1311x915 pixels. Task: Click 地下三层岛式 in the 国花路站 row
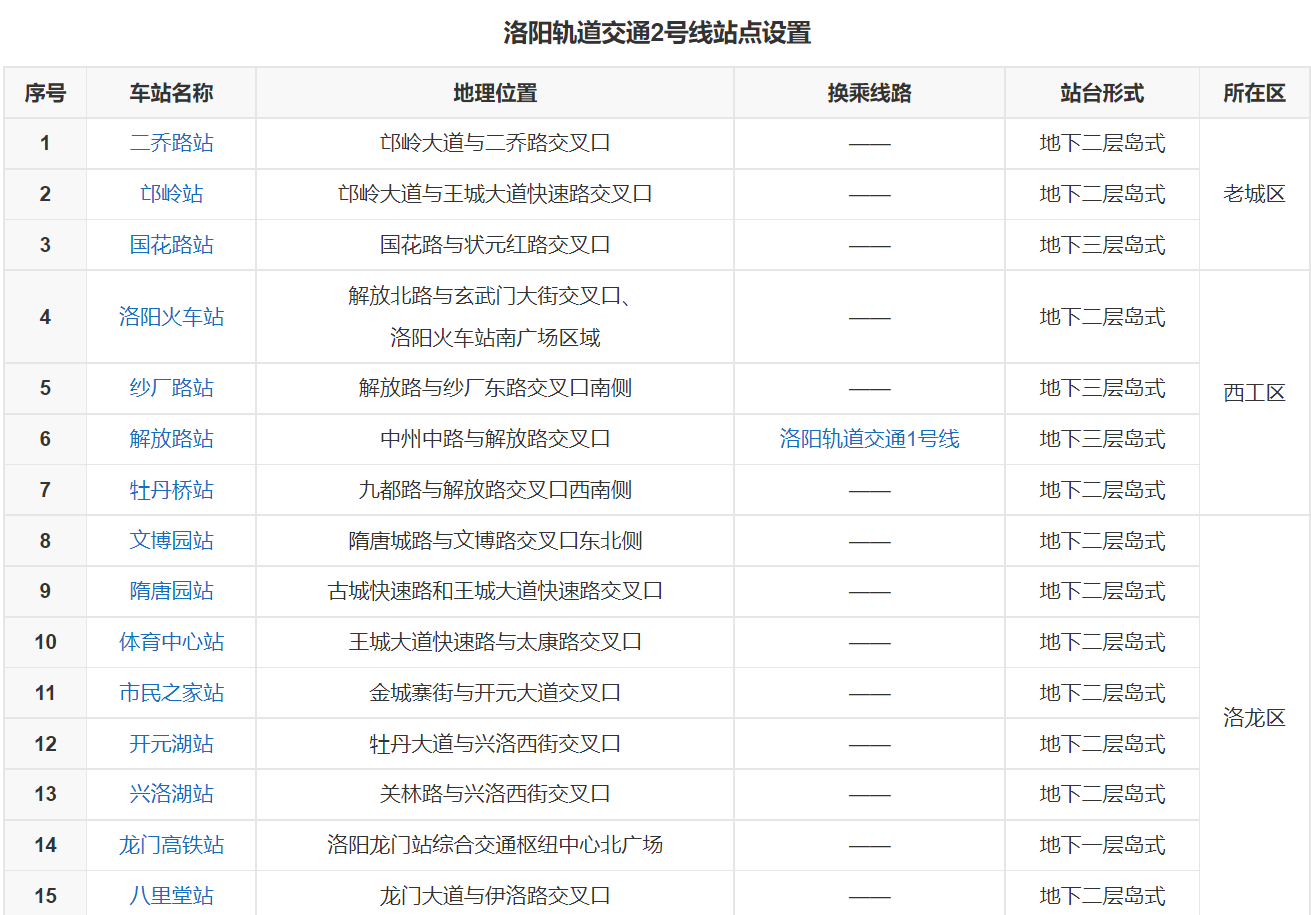(1102, 245)
